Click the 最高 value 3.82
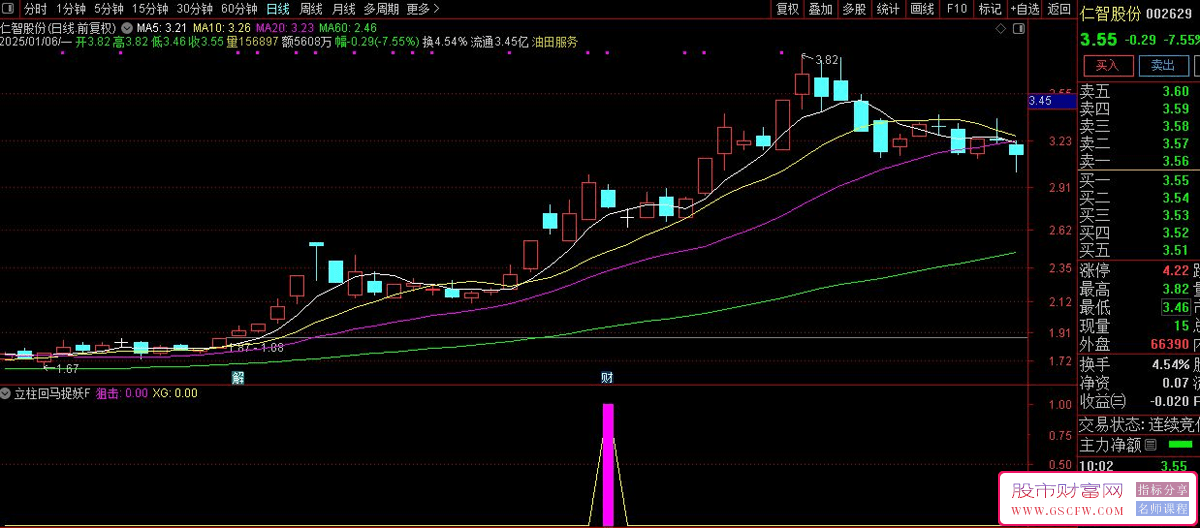 1175,289
